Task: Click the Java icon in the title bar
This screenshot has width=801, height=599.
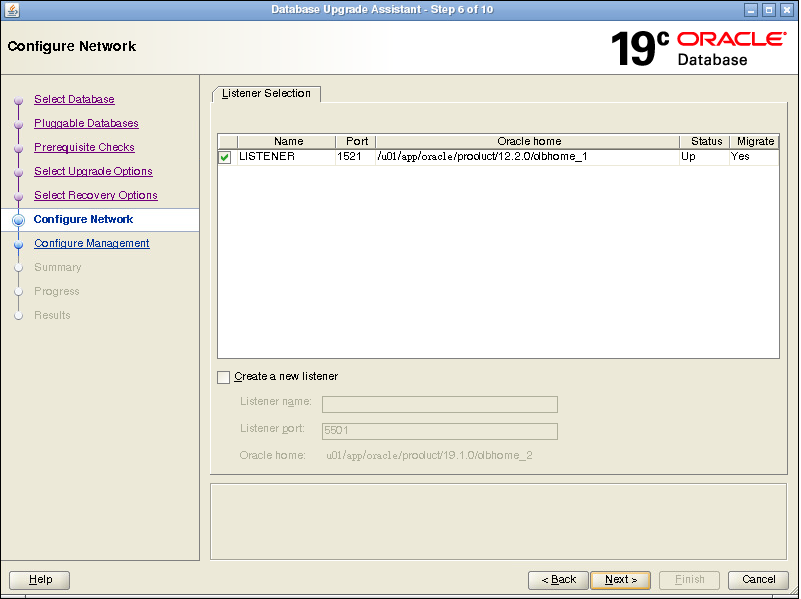Action: [11, 10]
